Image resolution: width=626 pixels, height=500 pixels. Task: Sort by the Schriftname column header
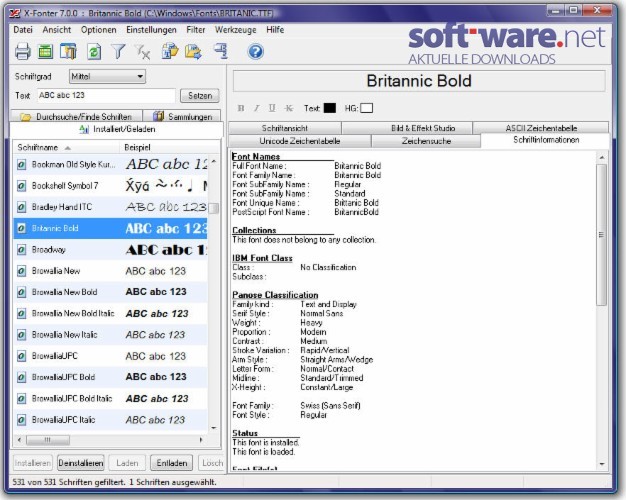pyautogui.click(x=66, y=147)
